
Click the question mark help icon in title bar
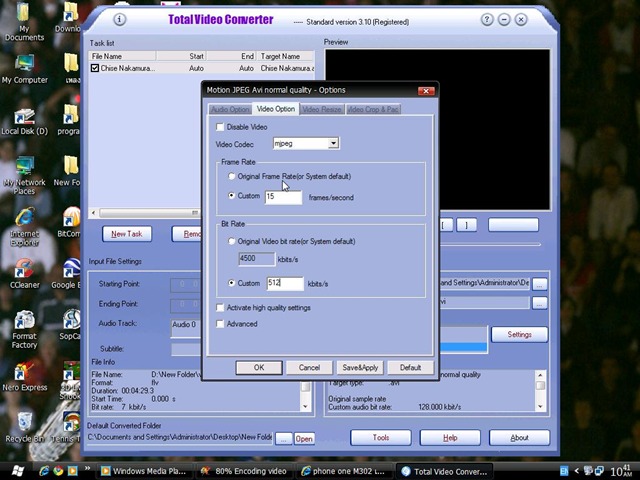coord(487,19)
